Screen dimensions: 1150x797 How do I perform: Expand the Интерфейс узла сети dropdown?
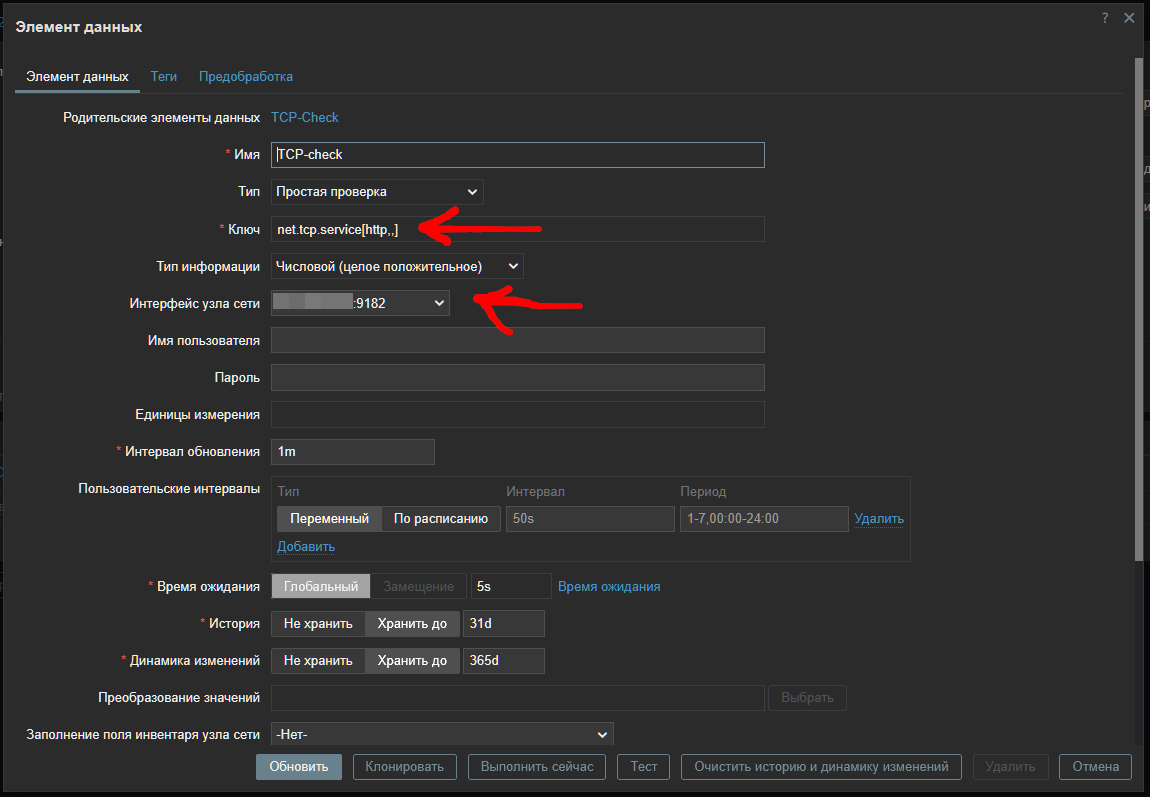coord(360,303)
